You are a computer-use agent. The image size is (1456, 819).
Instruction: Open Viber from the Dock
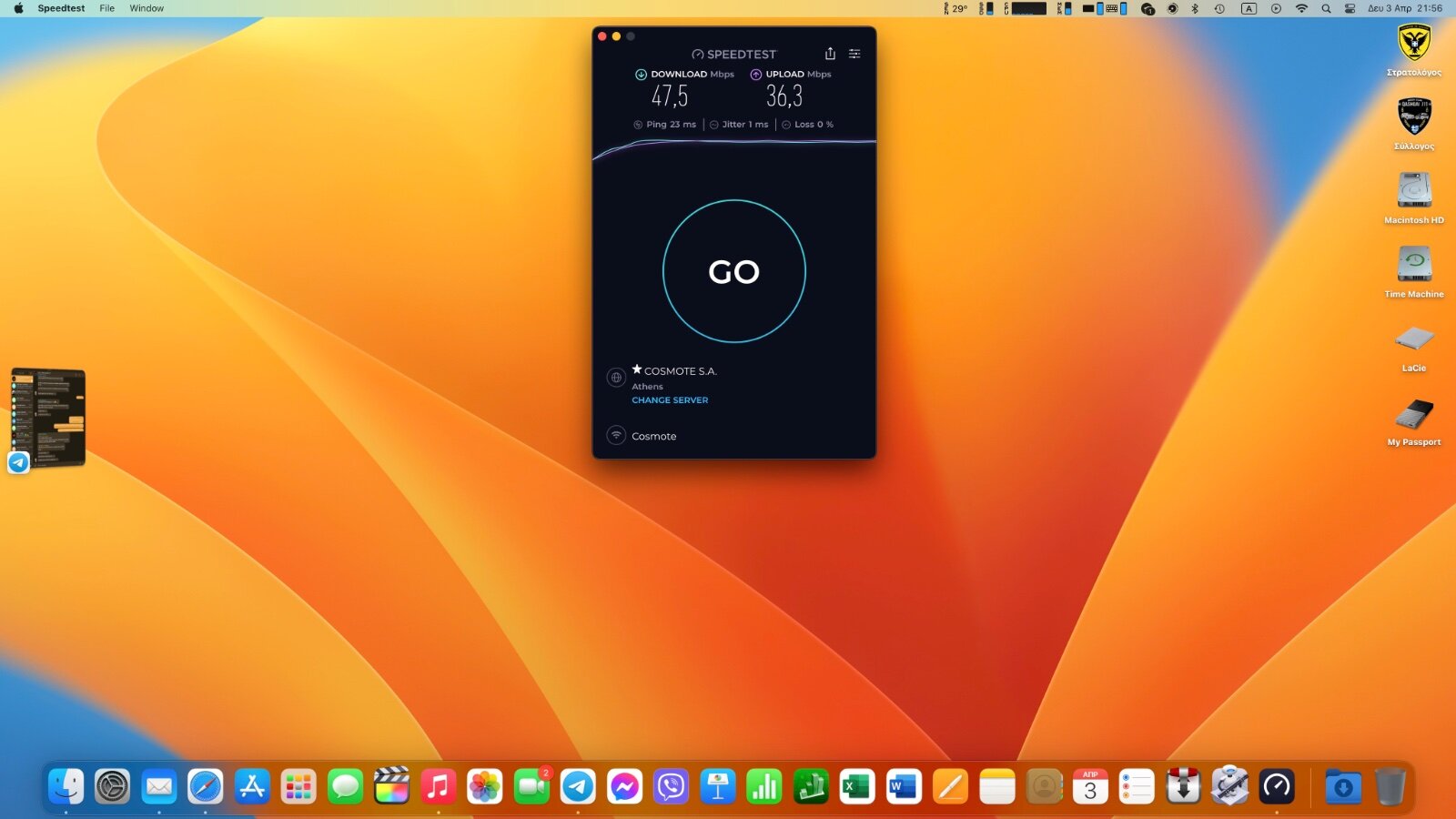(x=671, y=786)
